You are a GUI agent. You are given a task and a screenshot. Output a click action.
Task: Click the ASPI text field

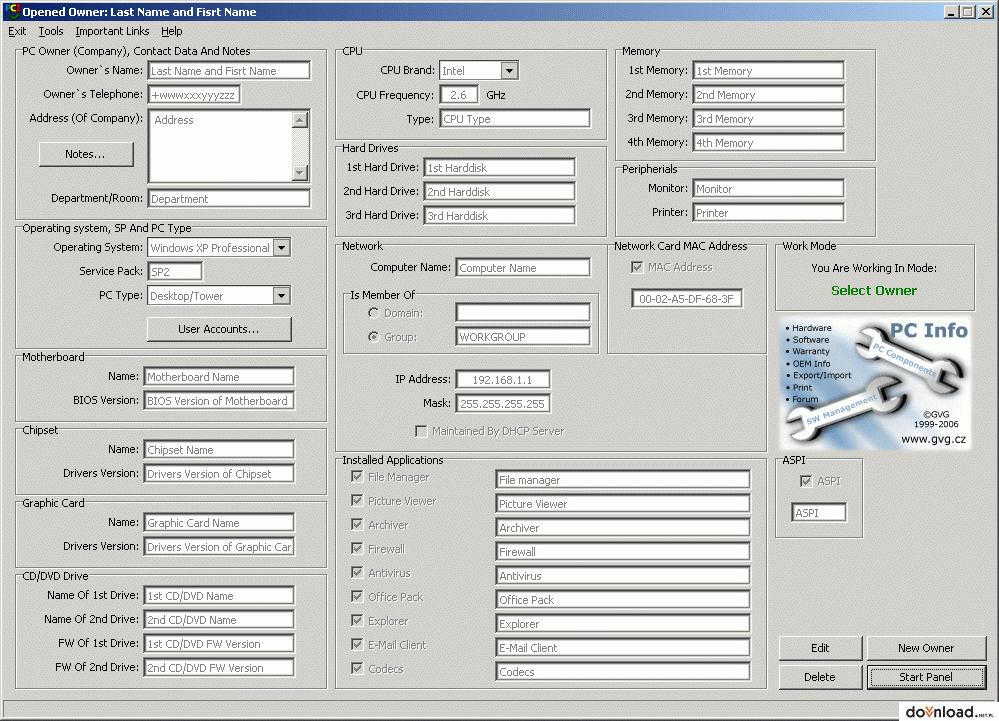819,513
